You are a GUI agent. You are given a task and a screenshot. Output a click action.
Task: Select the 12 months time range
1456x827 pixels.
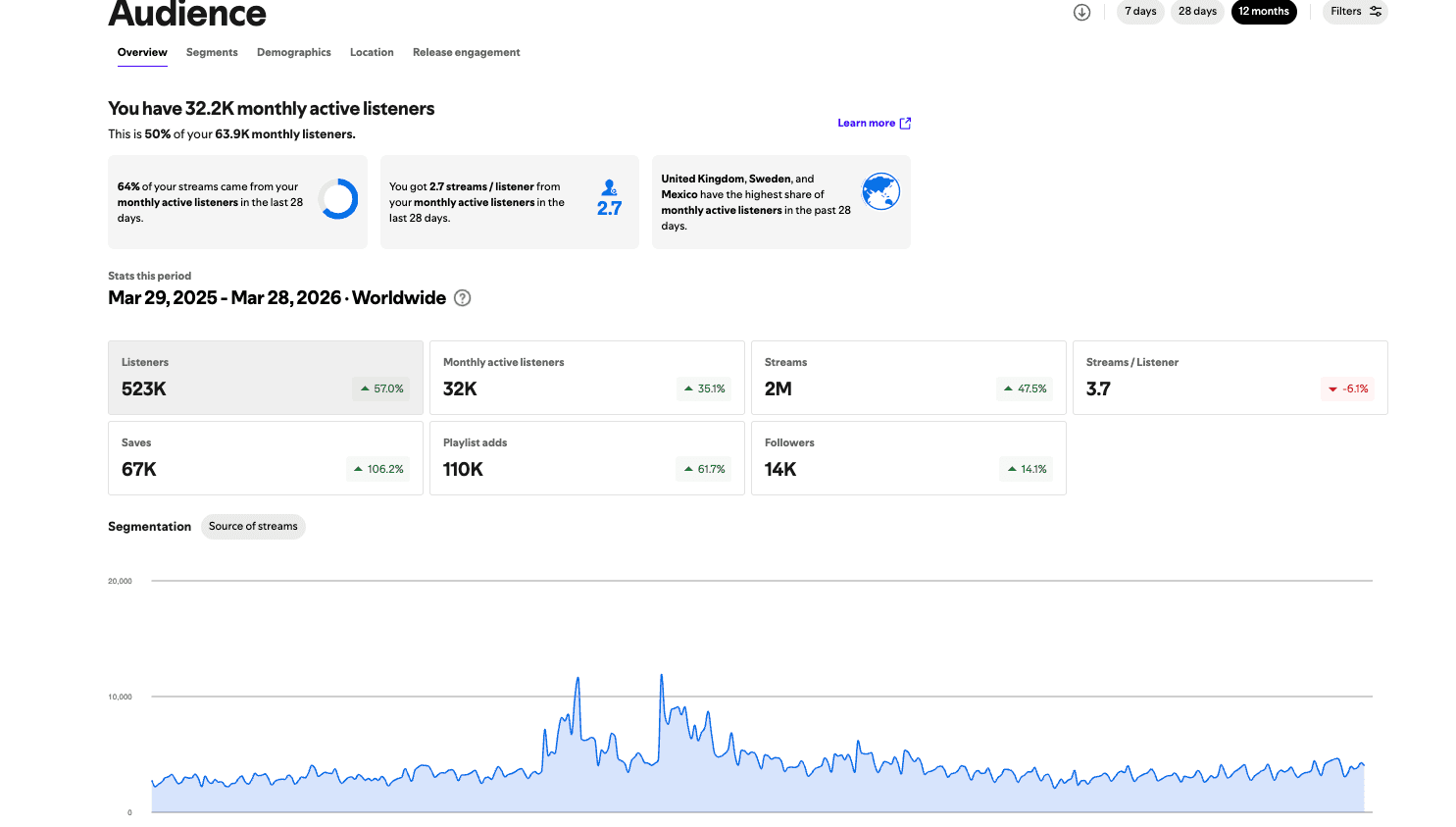click(x=1264, y=12)
